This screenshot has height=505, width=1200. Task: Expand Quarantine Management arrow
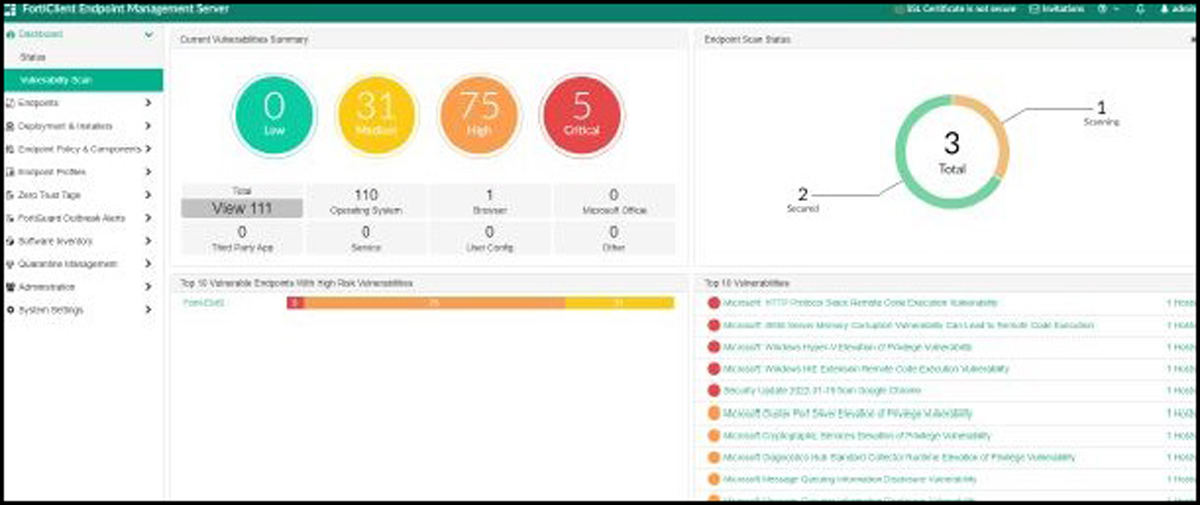click(148, 264)
